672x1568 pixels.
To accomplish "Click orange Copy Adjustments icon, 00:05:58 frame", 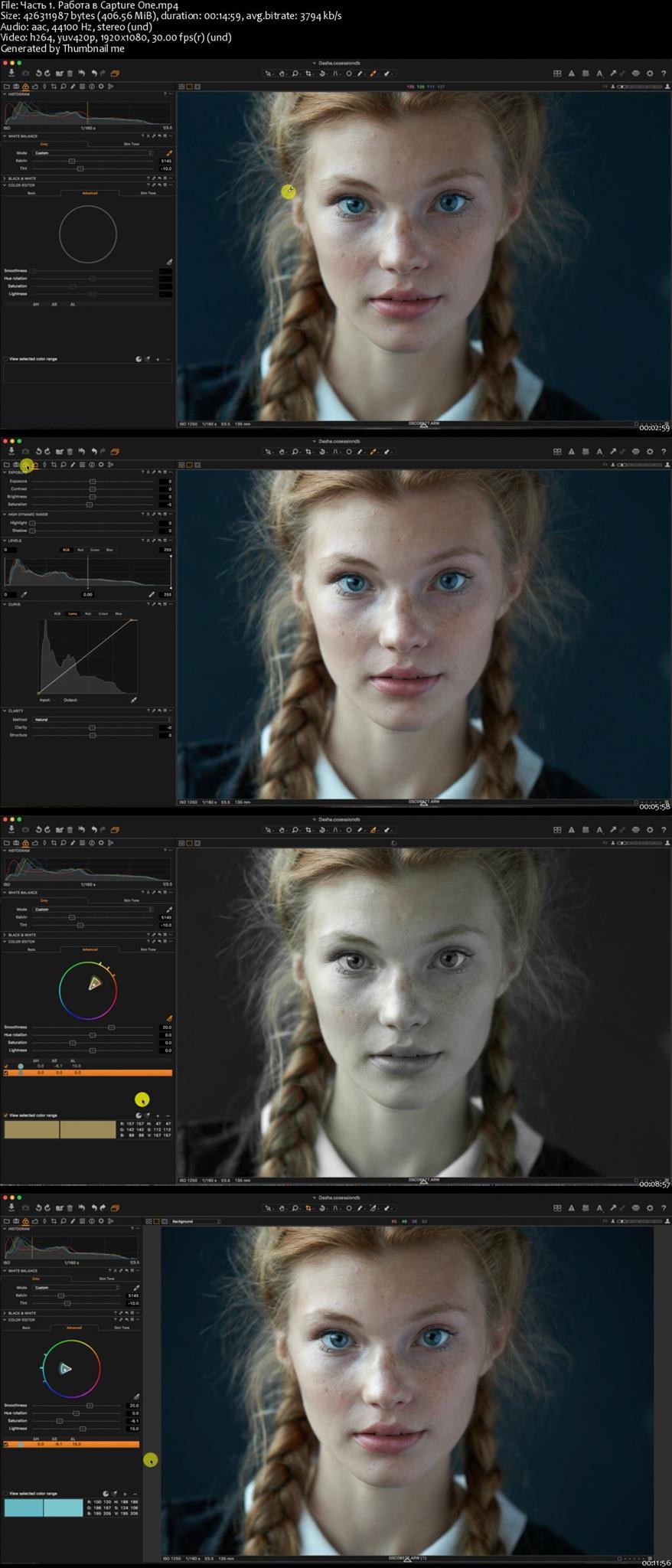I will point(116,451).
